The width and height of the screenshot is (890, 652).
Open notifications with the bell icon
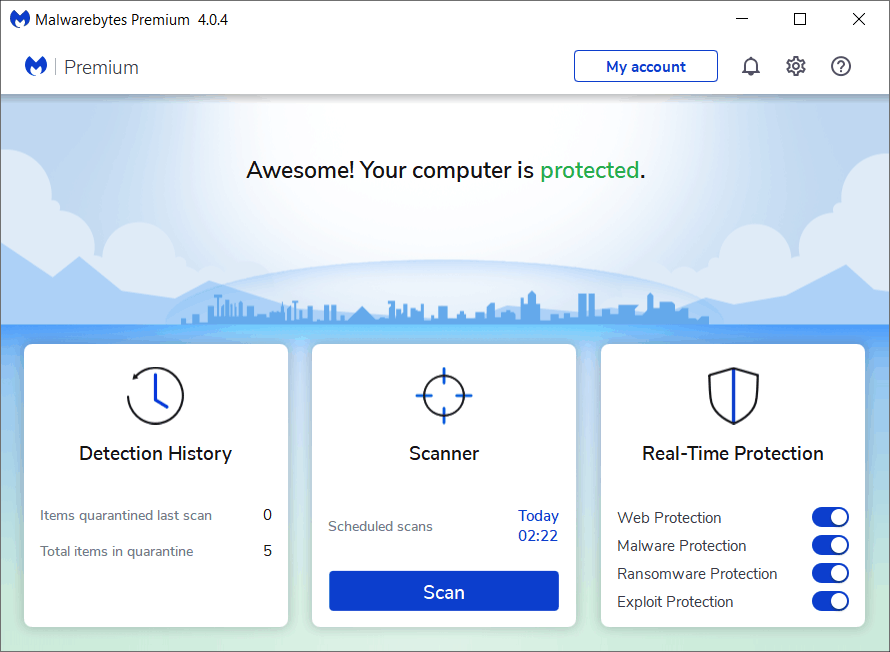[750, 66]
